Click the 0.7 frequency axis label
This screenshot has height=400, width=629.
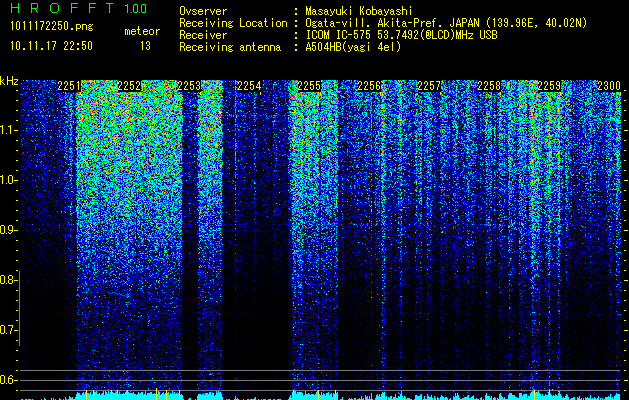click(x=8, y=330)
